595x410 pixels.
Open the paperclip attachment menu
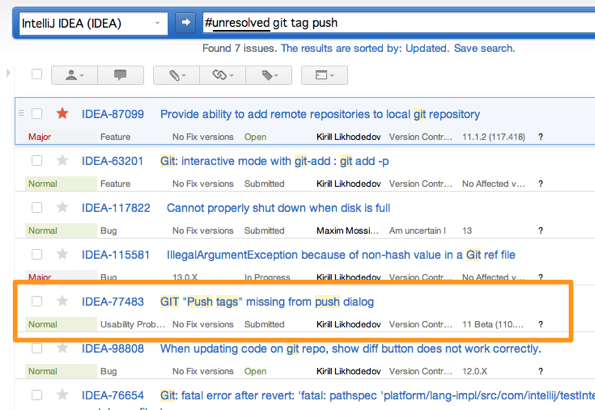pyautogui.click(x=176, y=75)
